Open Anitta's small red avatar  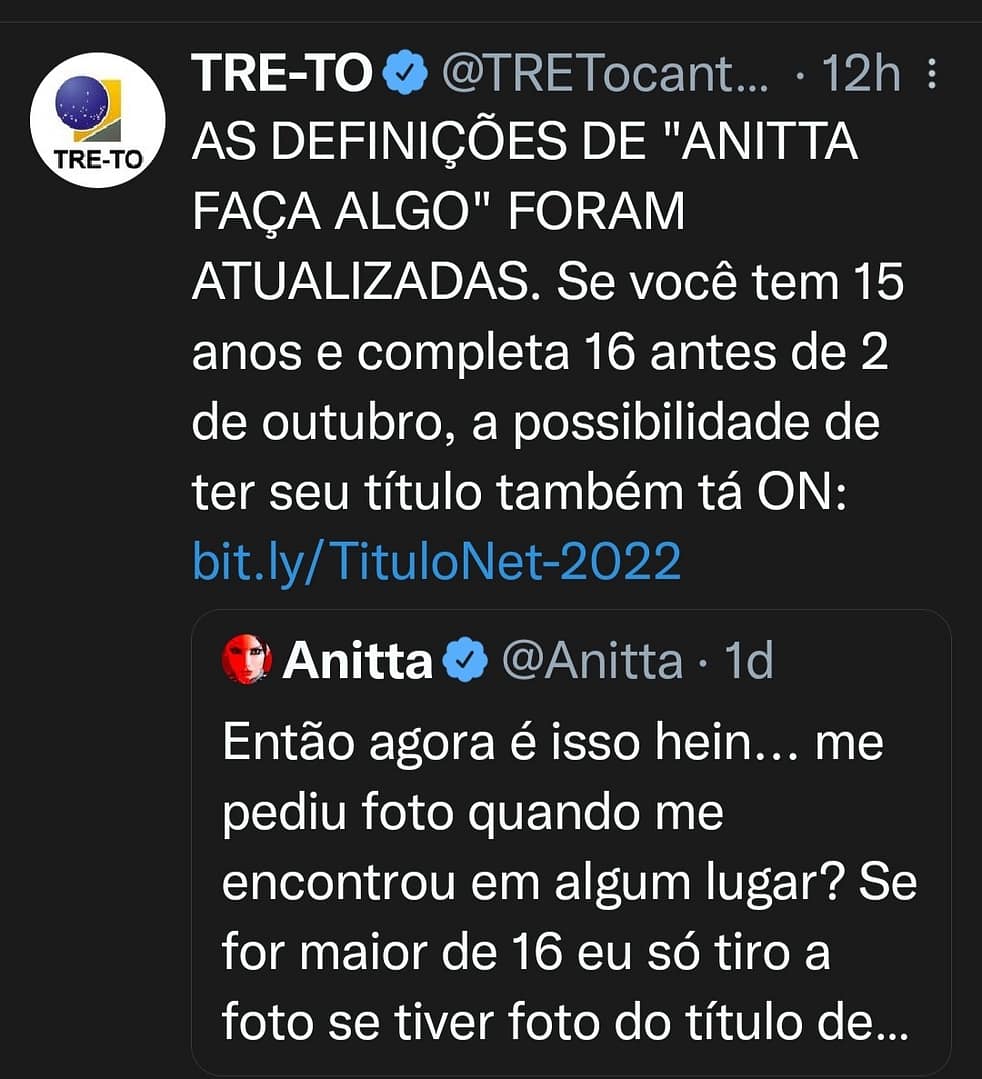246,660
